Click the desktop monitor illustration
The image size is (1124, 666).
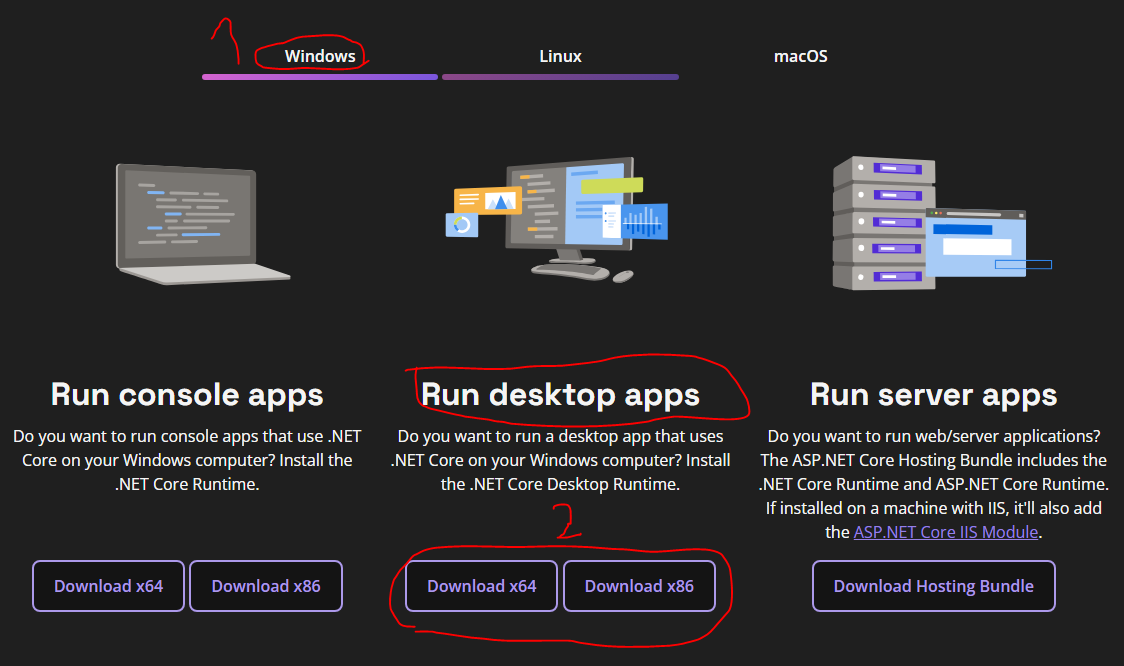[x=557, y=219]
